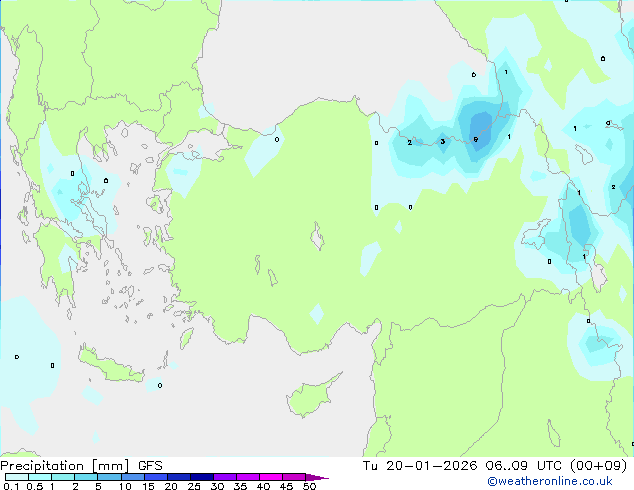This screenshot has width=634, height=490.
Task: Select the 30–35 mm purple legend swatch
Action: [225, 477]
